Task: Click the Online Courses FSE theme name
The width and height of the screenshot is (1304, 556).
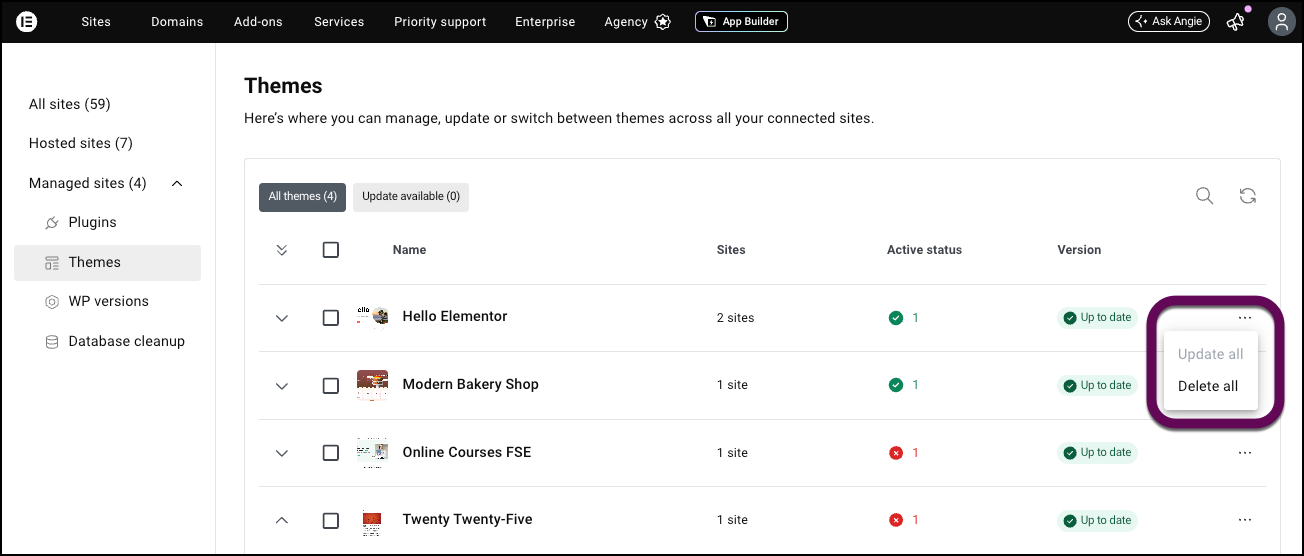Action: tap(467, 452)
